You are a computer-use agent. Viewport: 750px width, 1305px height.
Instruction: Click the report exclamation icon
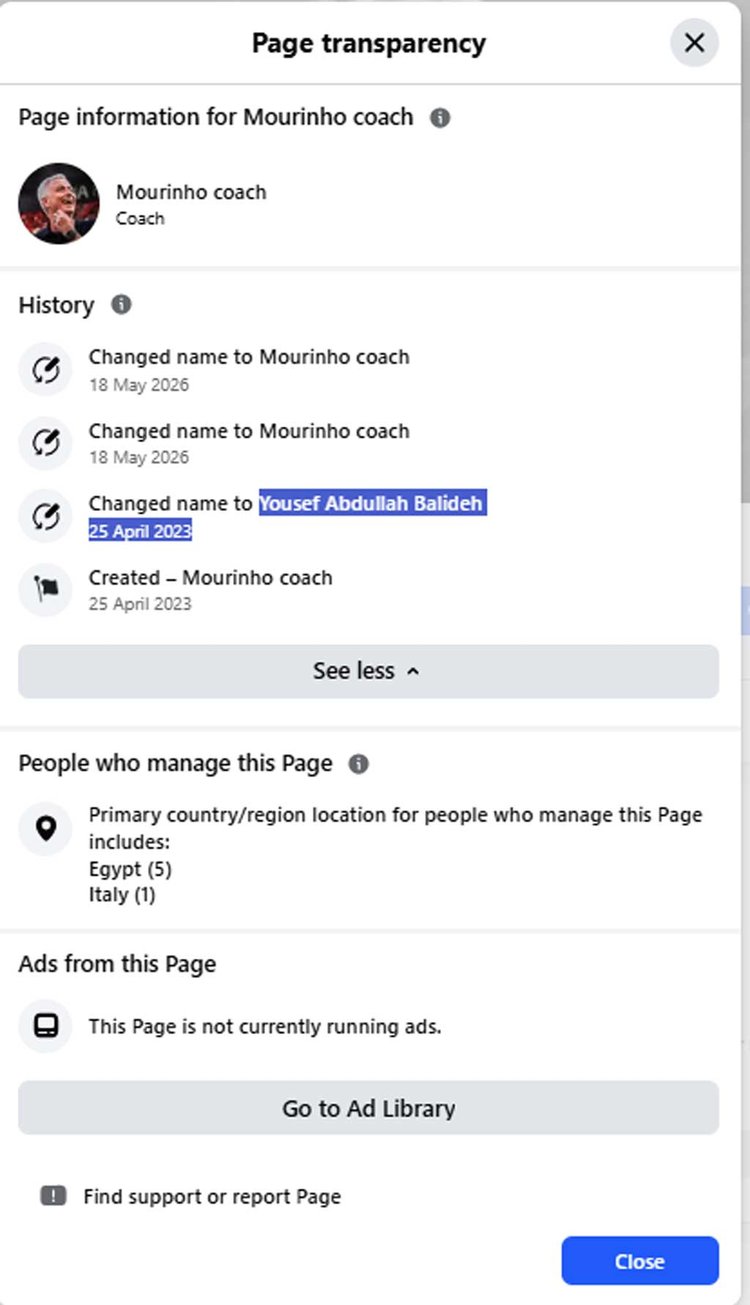[x=53, y=1196]
